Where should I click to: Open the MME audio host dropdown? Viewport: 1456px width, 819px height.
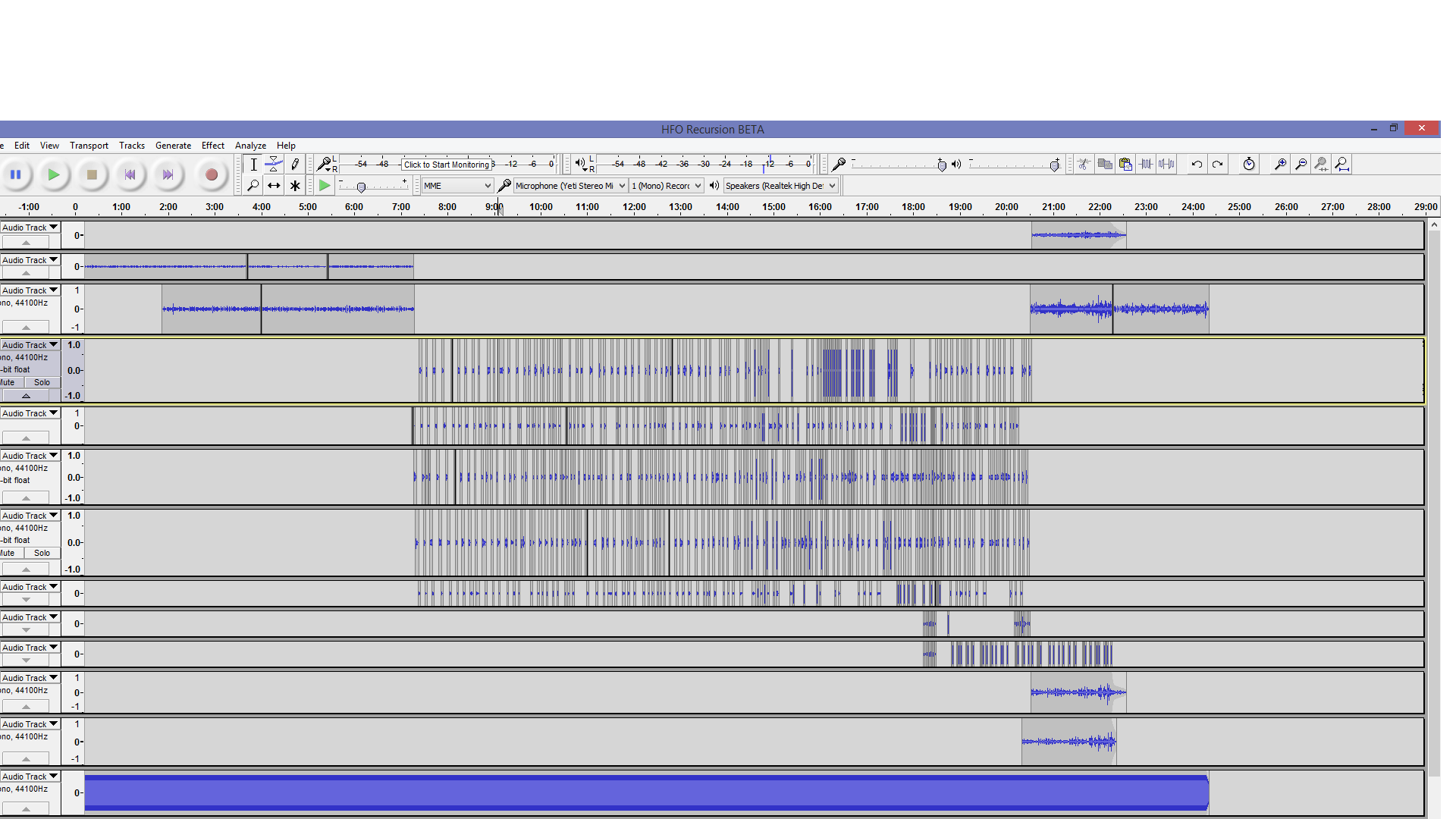(x=457, y=186)
